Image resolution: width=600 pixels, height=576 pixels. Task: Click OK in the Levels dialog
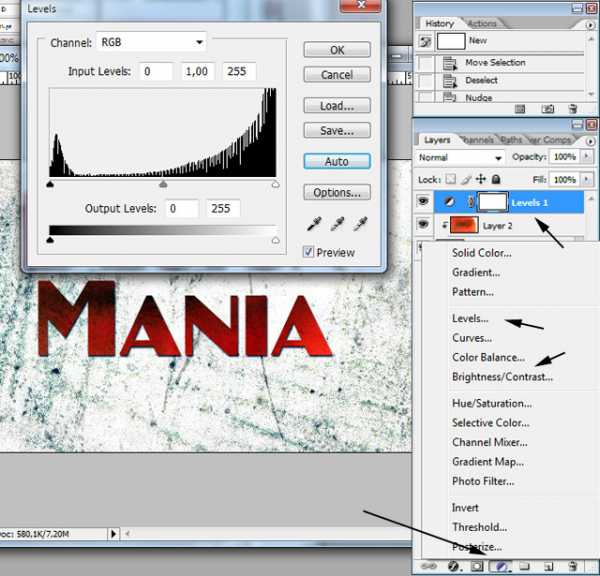(337, 50)
